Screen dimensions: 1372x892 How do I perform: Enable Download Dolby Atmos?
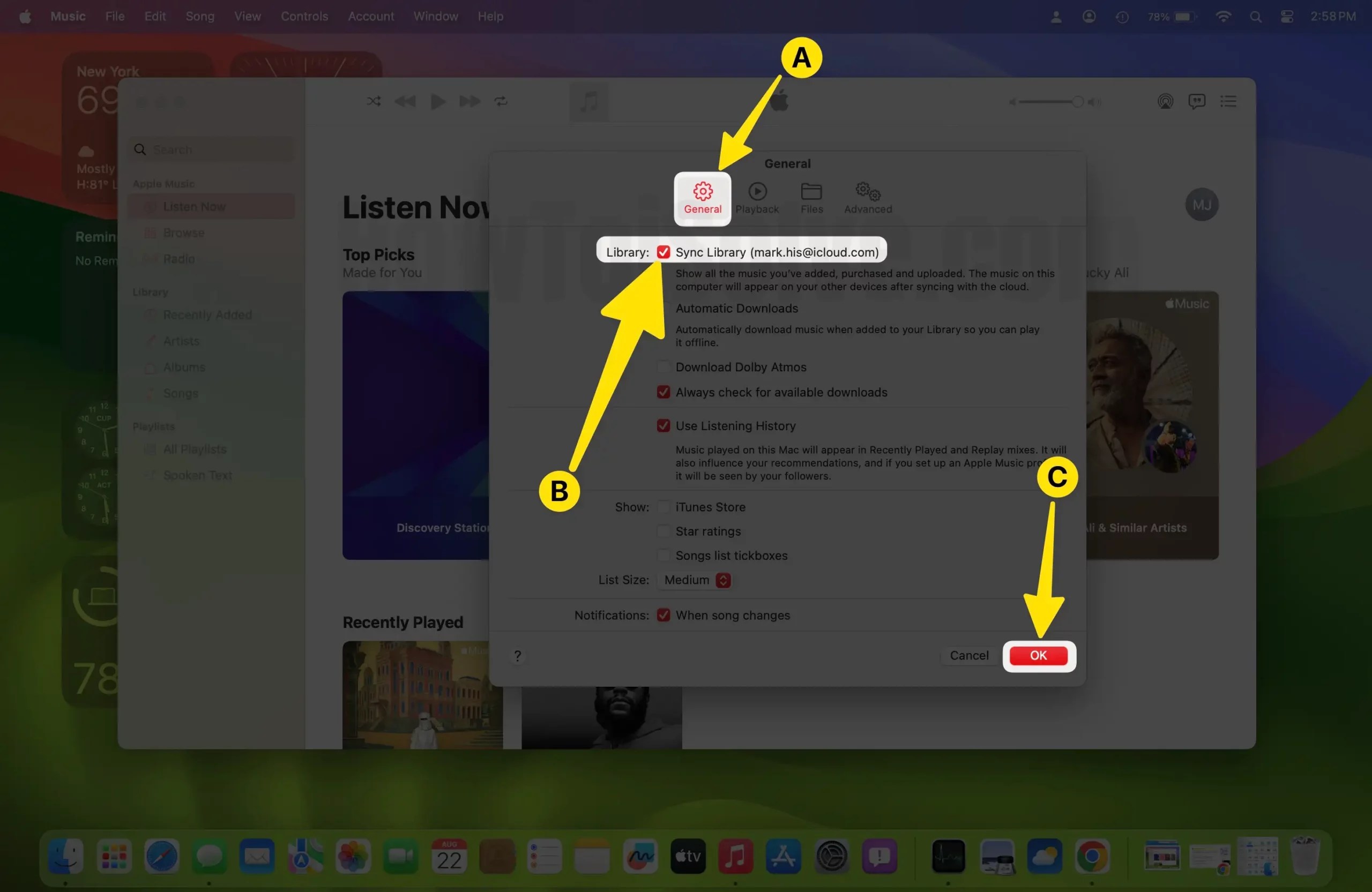663,366
